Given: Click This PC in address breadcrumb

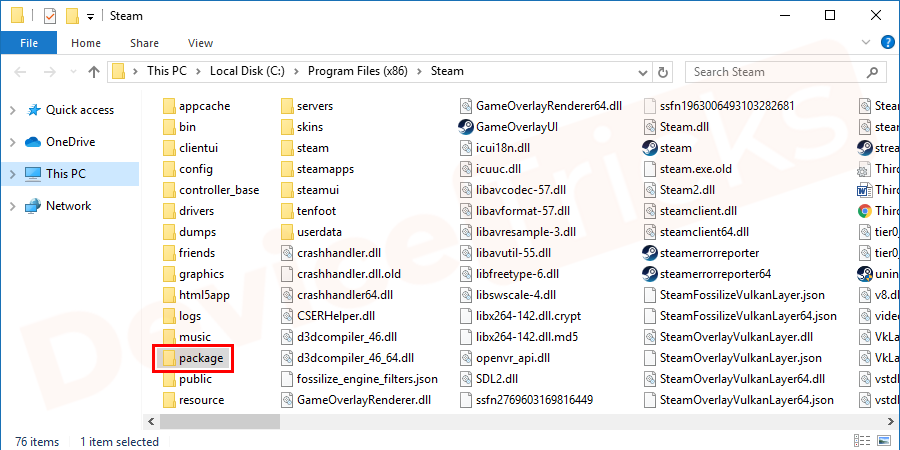Looking at the screenshot, I should pos(166,72).
